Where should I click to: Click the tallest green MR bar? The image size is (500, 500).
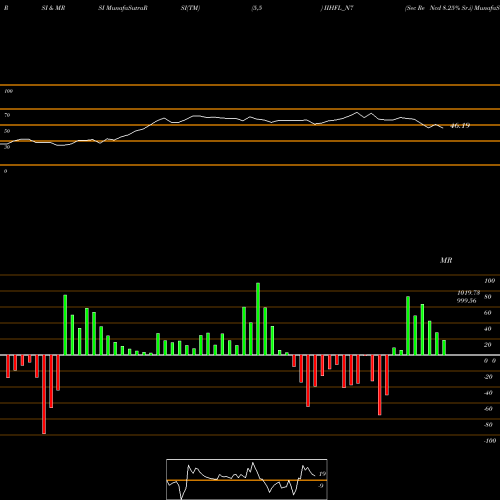(x=258, y=319)
